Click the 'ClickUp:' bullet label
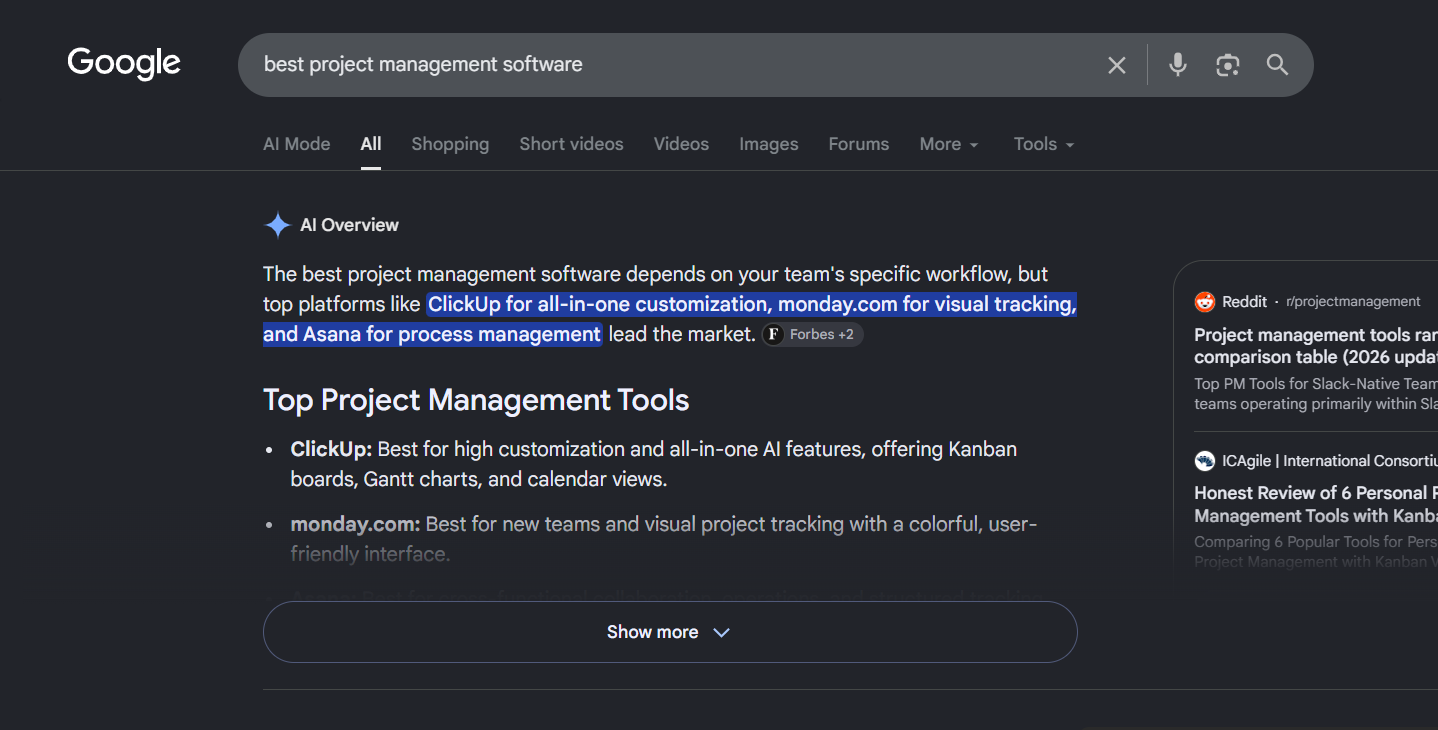The height and width of the screenshot is (730, 1438). pos(331,449)
